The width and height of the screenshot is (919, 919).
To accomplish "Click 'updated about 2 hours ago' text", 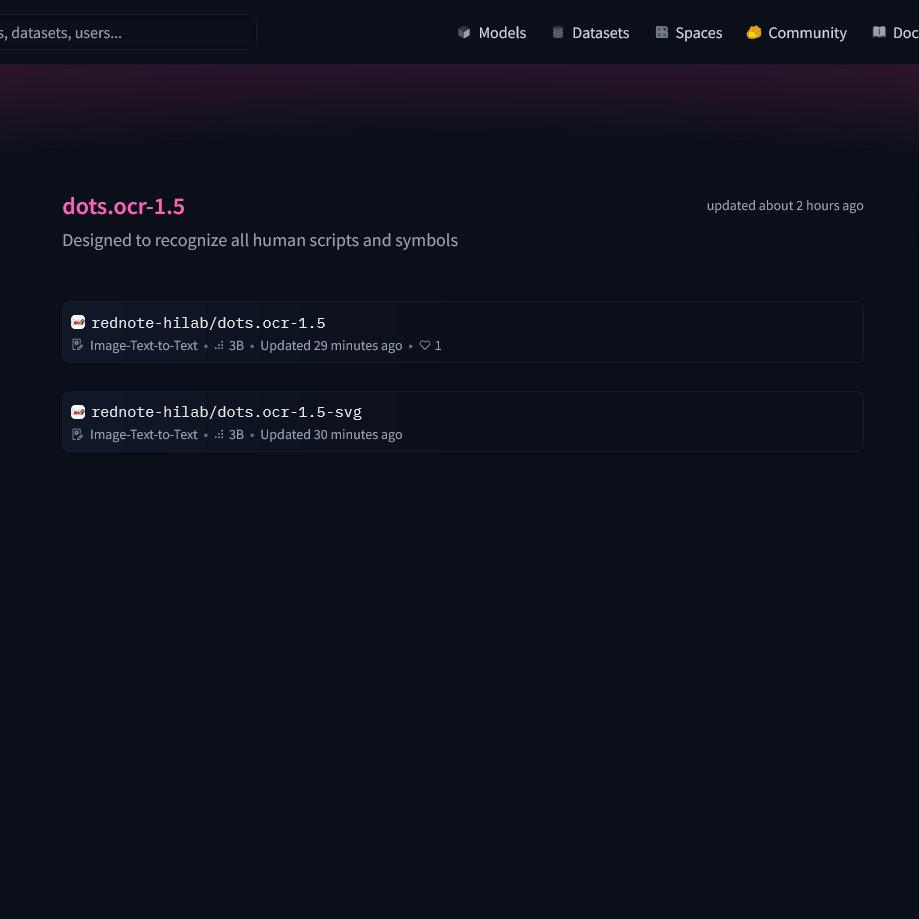I will coord(785,206).
